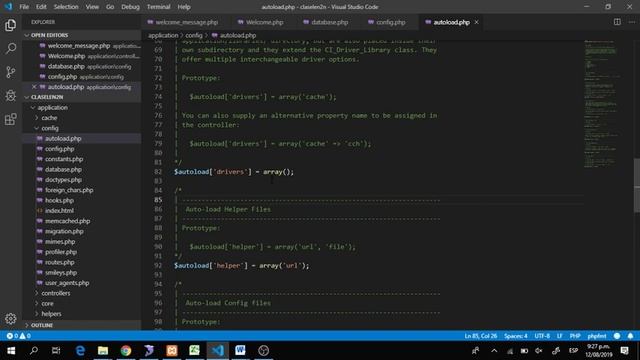640x360 pixels.
Task: Change end of line sequence LF
Action: click(x=560, y=336)
